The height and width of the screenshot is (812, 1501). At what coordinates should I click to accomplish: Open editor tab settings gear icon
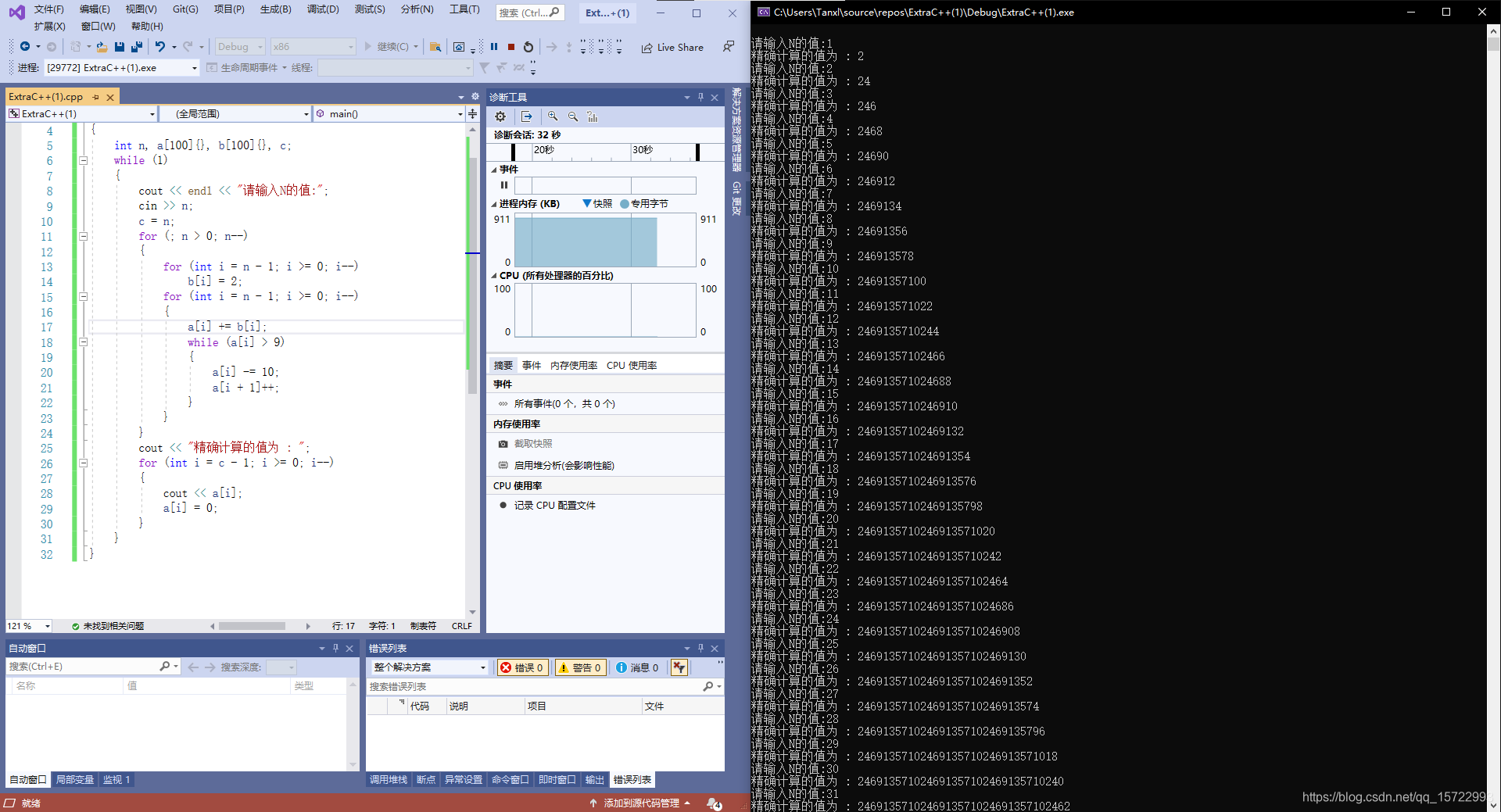475,97
